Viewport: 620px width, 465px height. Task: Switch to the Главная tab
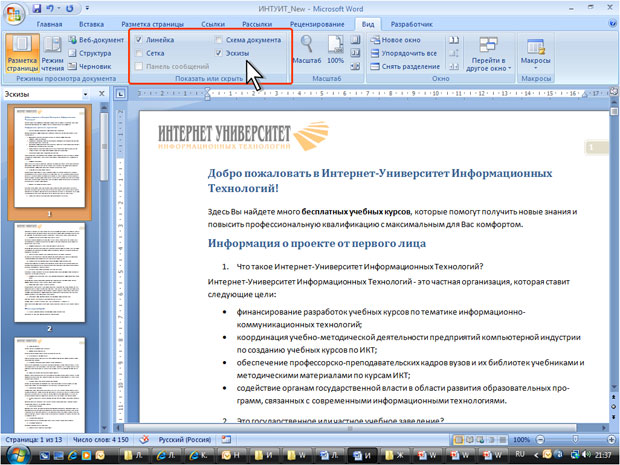coord(49,24)
